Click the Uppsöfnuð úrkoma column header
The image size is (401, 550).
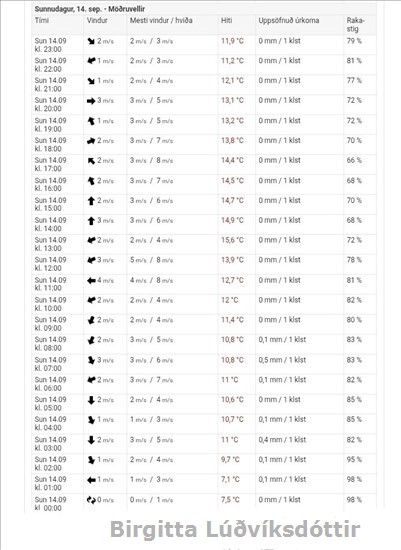[x=289, y=20]
